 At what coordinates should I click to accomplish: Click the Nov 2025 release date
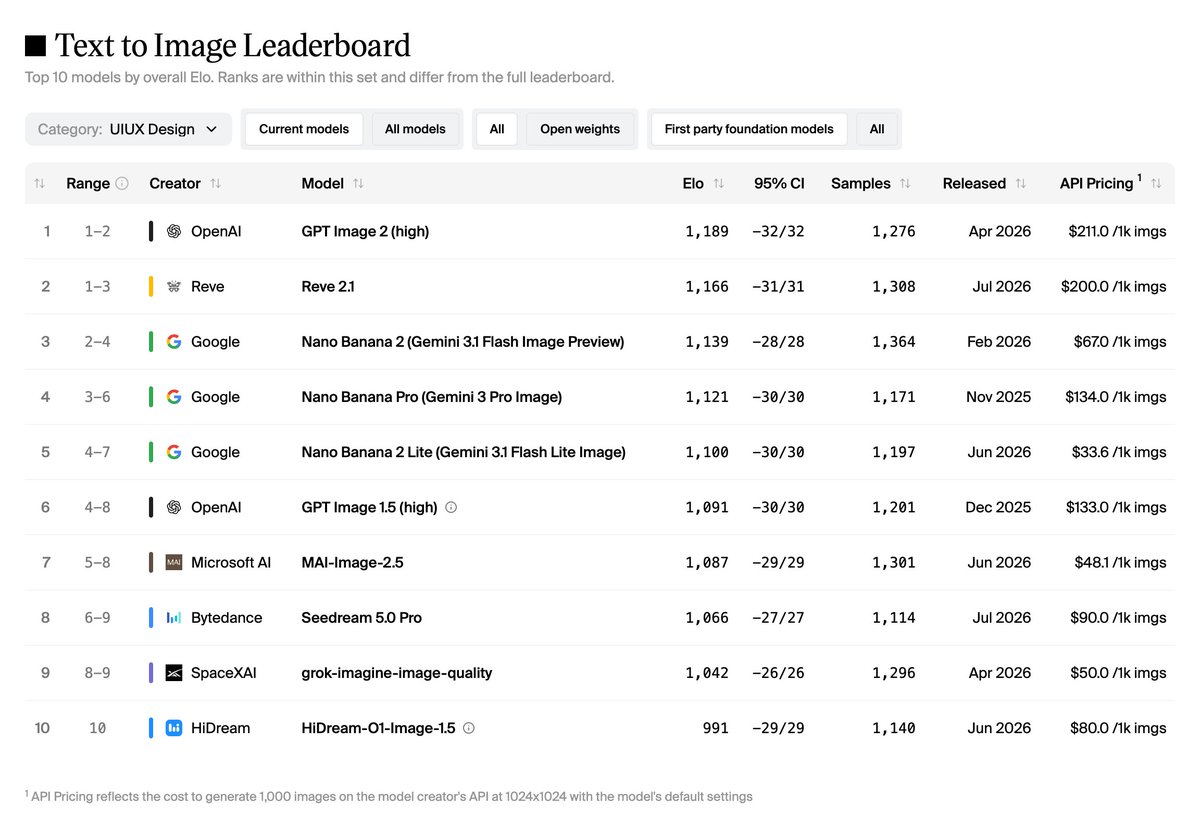coord(999,397)
